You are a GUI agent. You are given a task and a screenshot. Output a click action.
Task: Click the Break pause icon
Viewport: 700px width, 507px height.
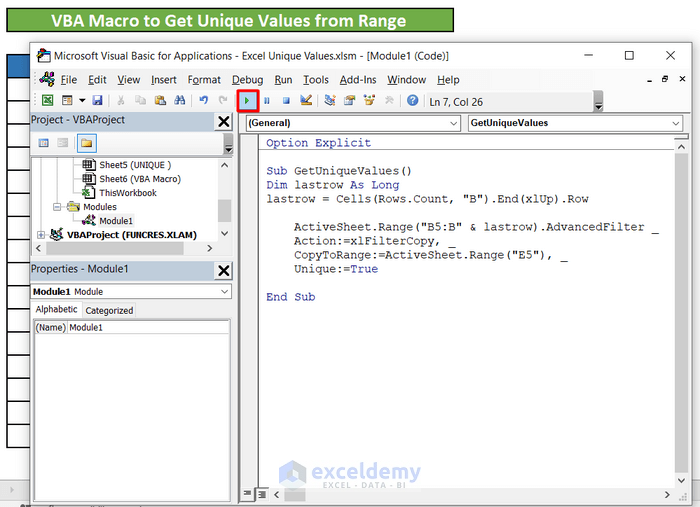267,101
